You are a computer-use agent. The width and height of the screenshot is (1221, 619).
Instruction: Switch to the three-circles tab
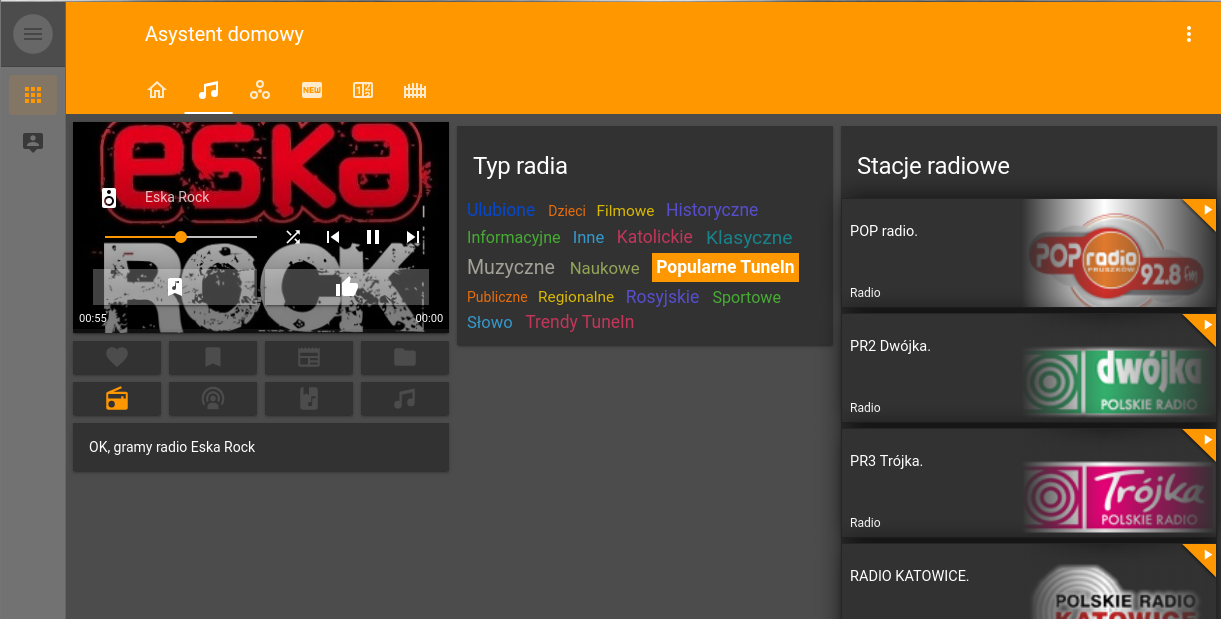click(x=260, y=90)
